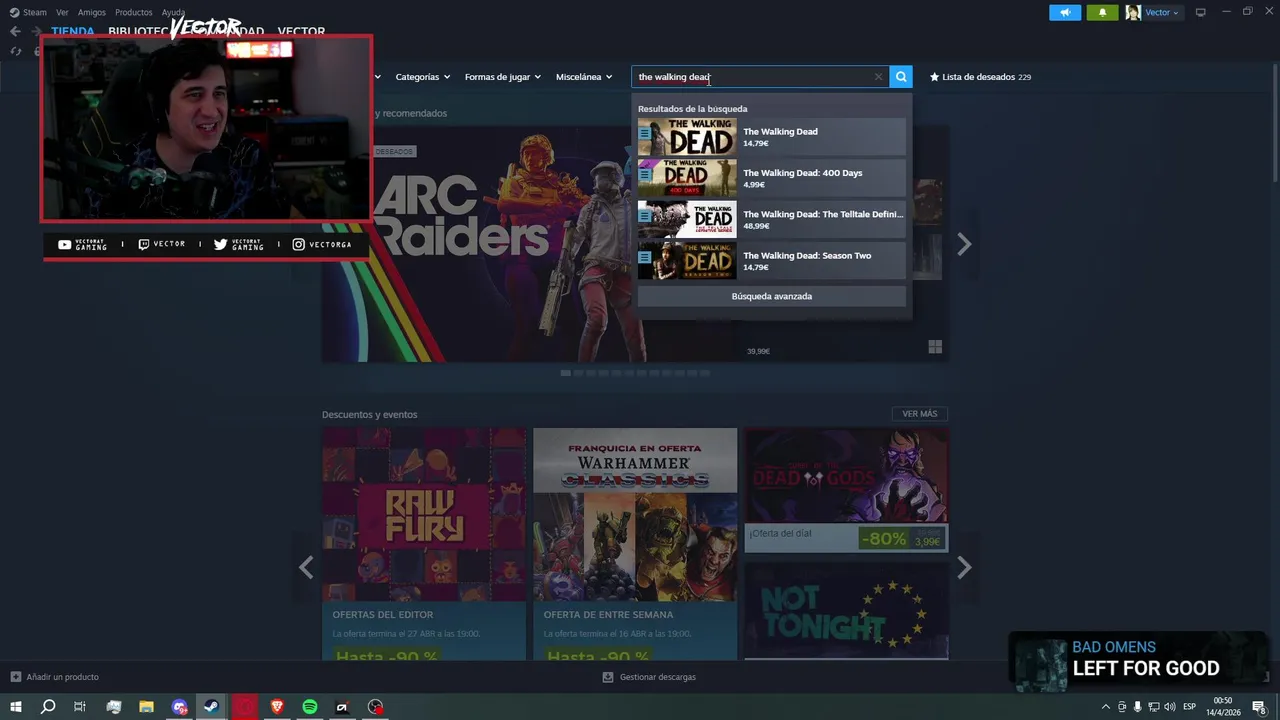Open the Ver menu
This screenshot has height=720, width=1280.
pos(62,12)
